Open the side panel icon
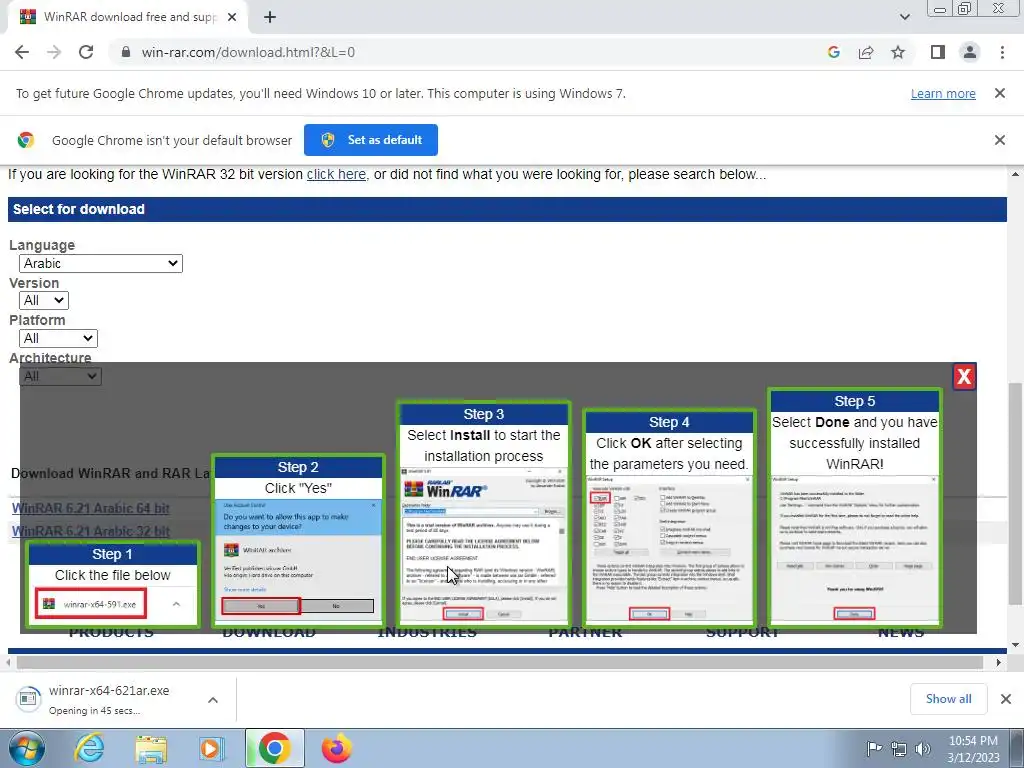 (938, 52)
